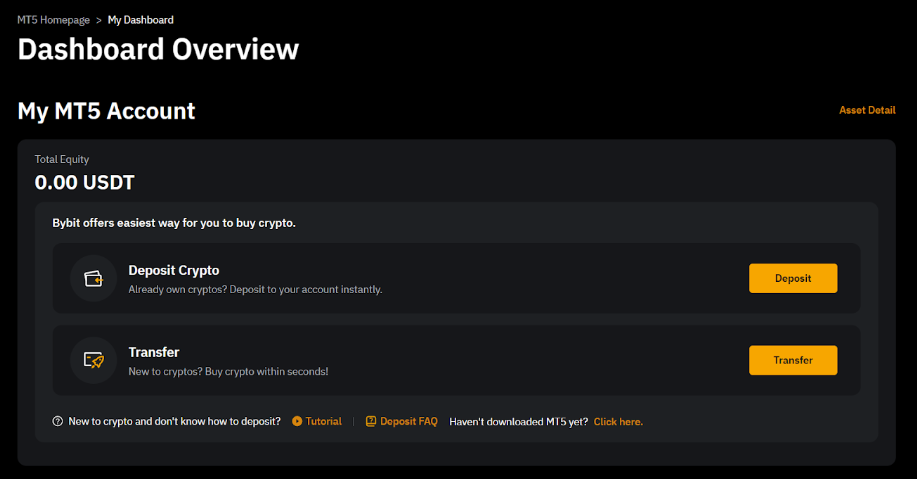Viewport: 917px width, 479px height.
Task: Click the My MT5 Account heading
Action: 106,111
